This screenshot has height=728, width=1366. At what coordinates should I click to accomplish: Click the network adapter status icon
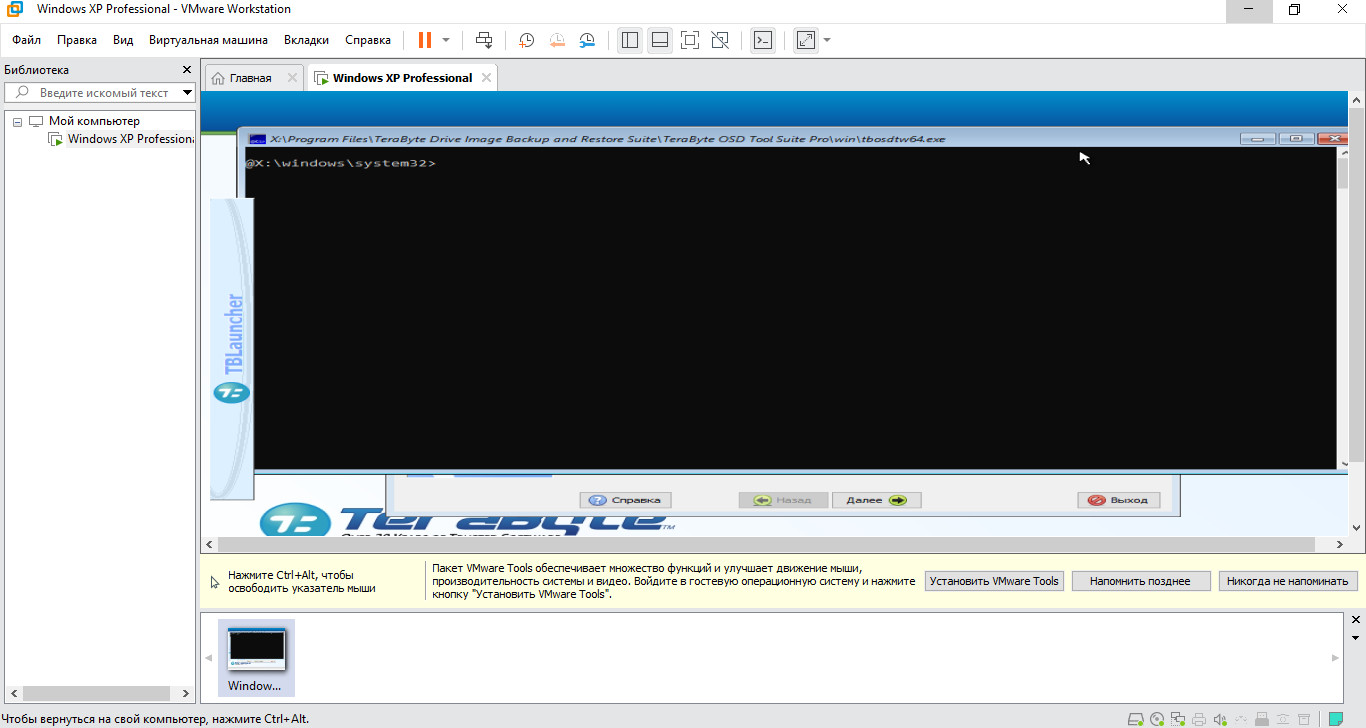tap(1178, 719)
